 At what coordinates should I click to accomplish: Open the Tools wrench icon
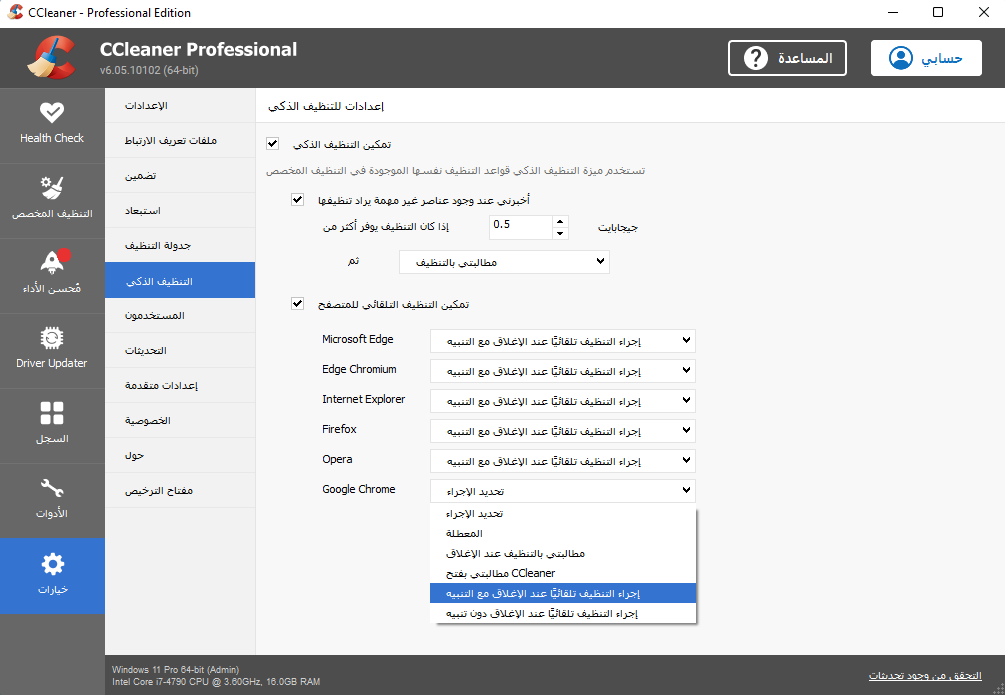tap(51, 488)
